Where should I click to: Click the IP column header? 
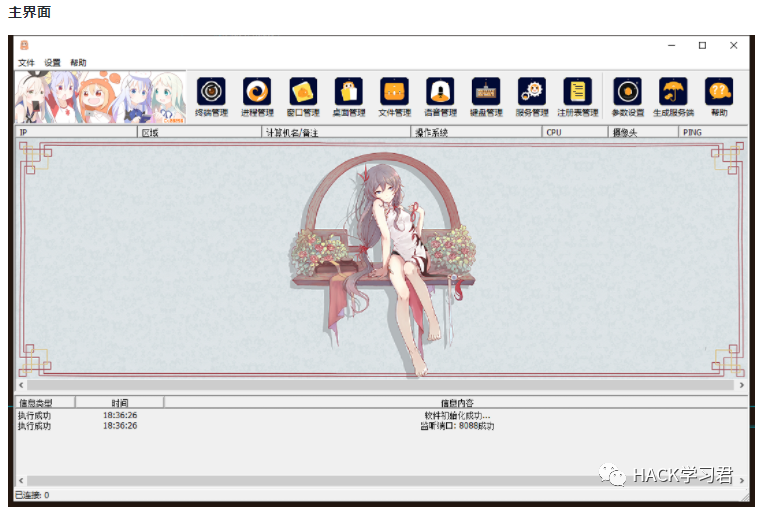click(76, 132)
